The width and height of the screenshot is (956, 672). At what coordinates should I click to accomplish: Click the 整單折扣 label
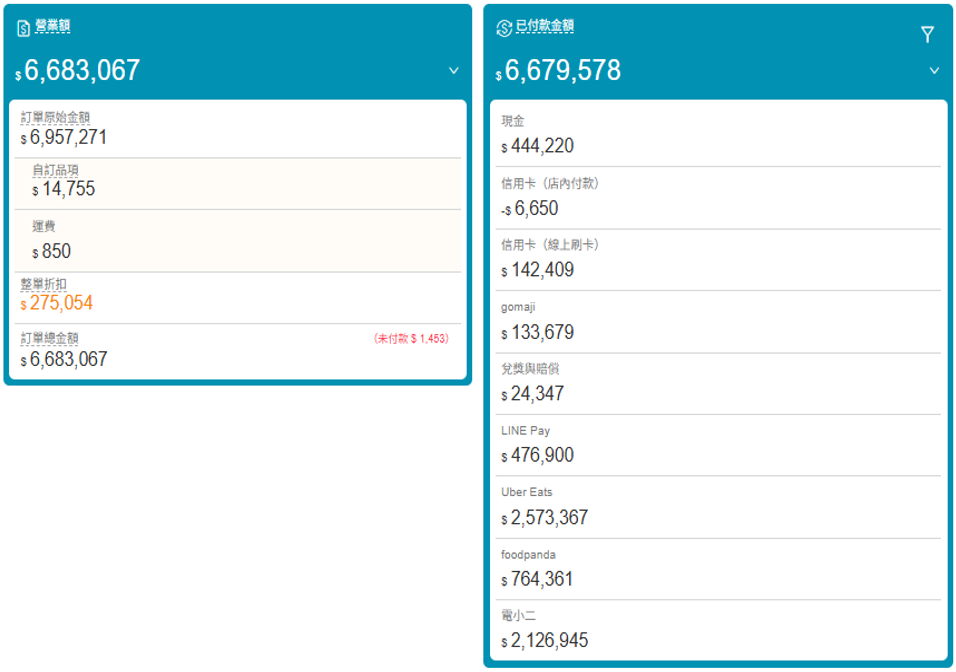coord(44,284)
